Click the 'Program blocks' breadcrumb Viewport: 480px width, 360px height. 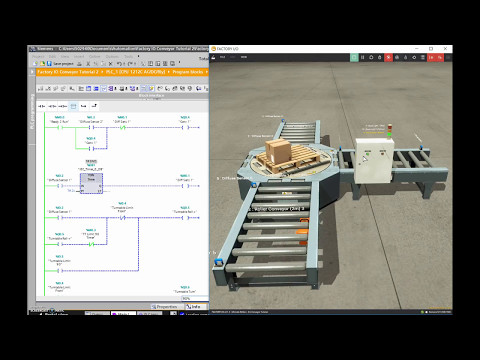point(187,72)
